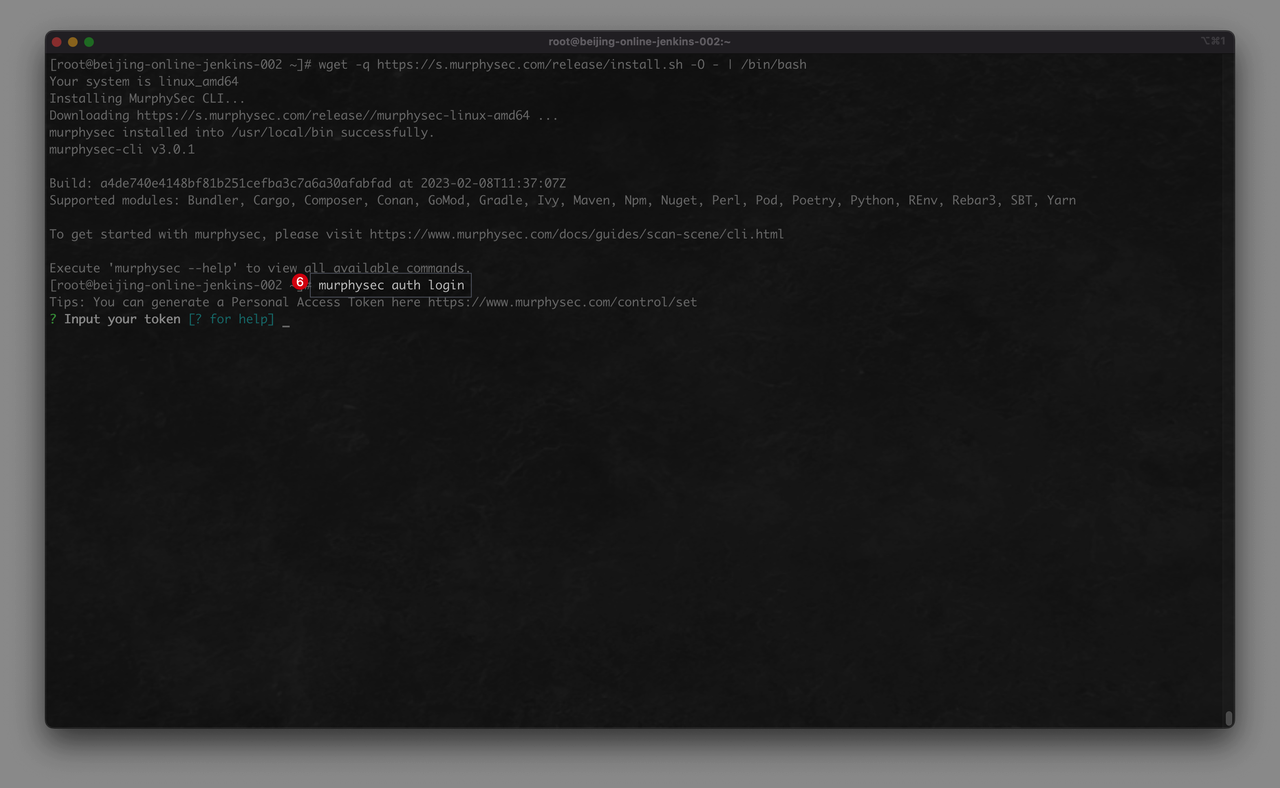Click 'Yarn' in the supported modules list

pyautogui.click(x=1061, y=201)
